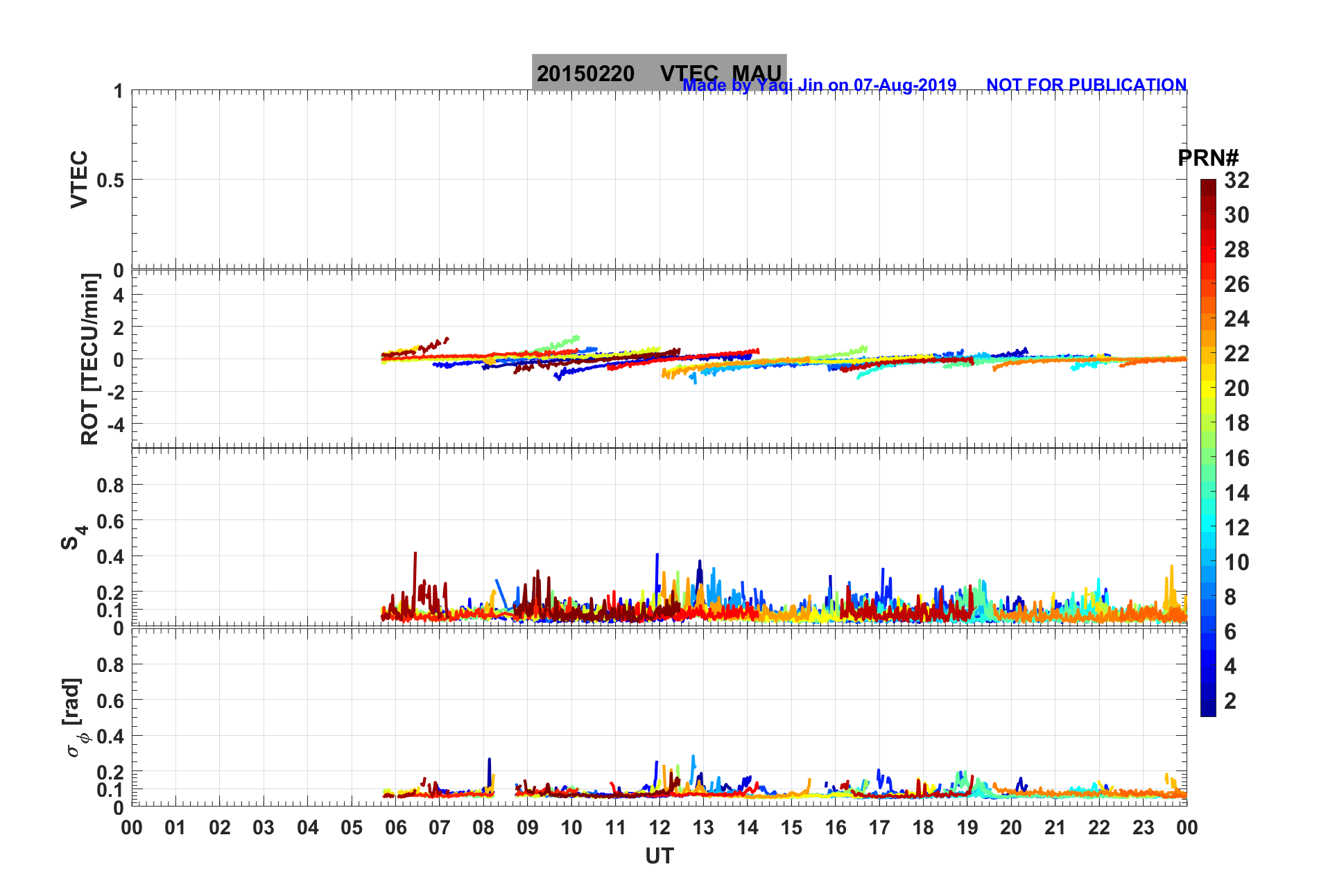Click colorbar tick label 20
Viewport: 1319px width, 896px height.
click(x=1236, y=388)
